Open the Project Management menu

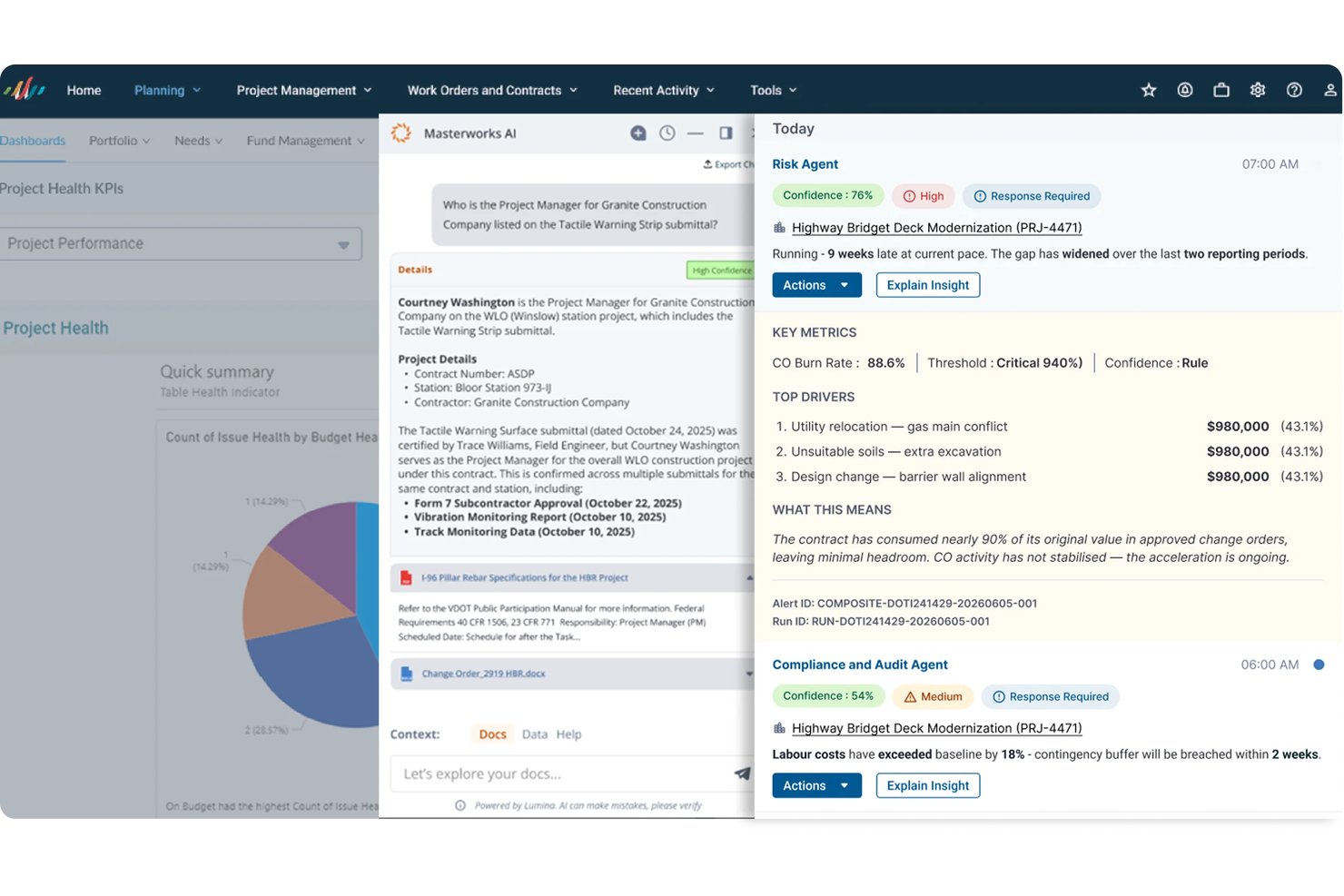pos(304,90)
